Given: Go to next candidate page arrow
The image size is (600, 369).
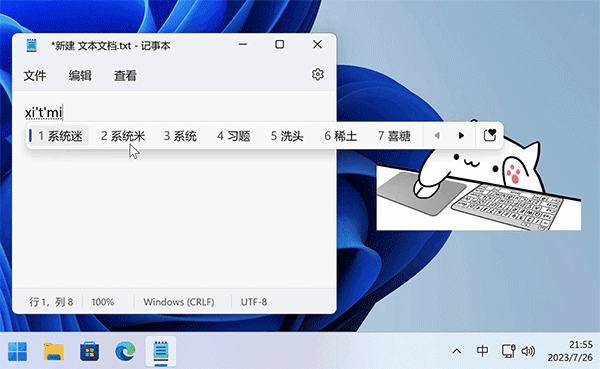Looking at the screenshot, I should [x=461, y=136].
